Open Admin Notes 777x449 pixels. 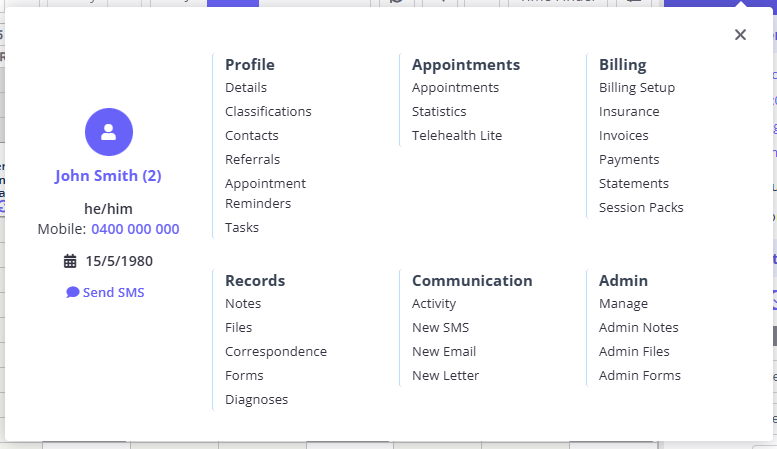point(638,328)
